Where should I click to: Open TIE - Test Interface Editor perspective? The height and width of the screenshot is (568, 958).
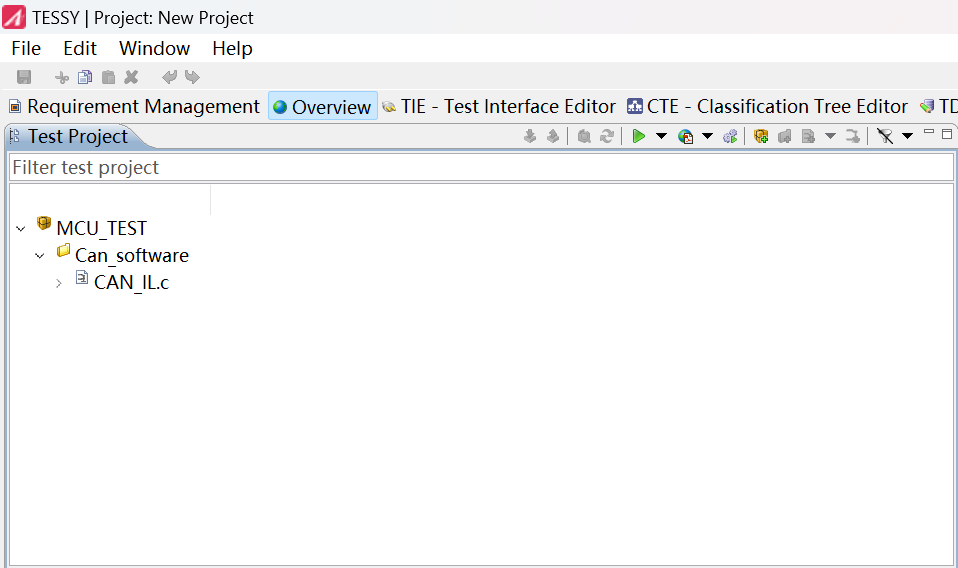click(x=499, y=106)
